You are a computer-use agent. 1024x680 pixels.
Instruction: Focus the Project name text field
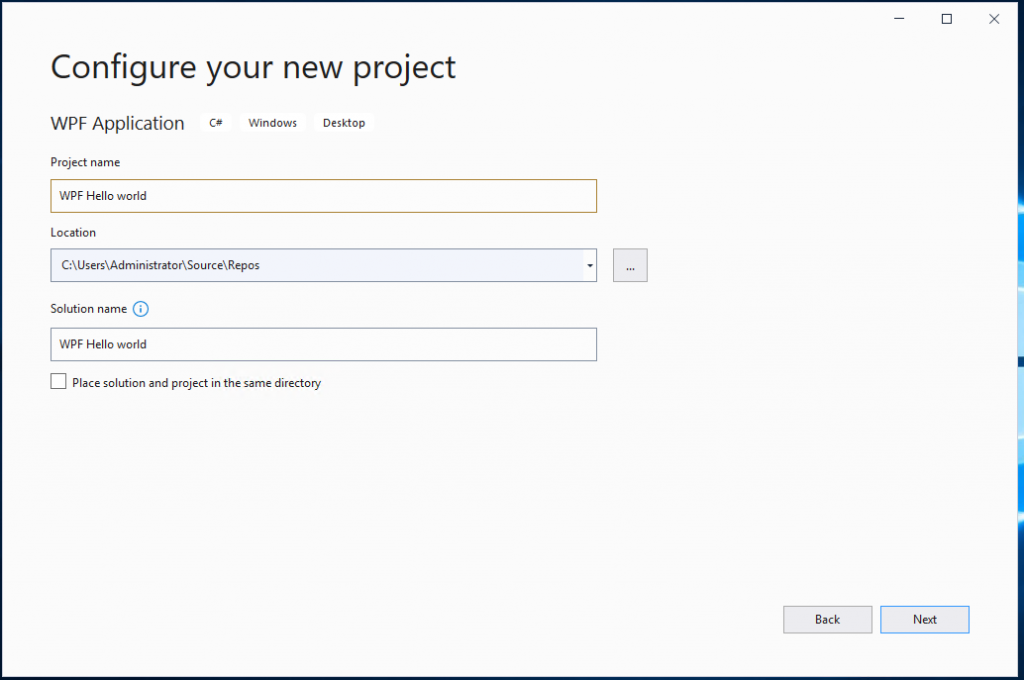(323, 196)
